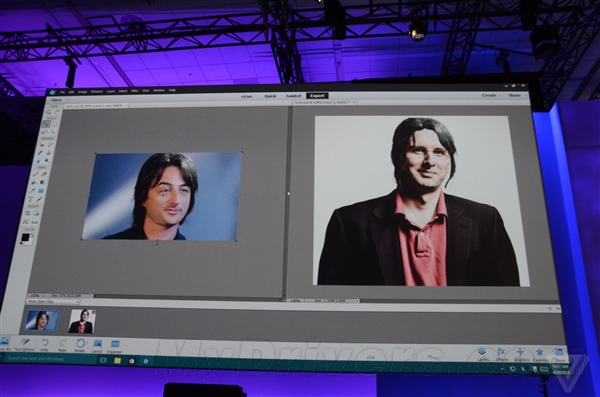Switch to the Quick mode tab
Image resolution: width=600 pixels, height=397 pixels.
pyautogui.click(x=270, y=96)
